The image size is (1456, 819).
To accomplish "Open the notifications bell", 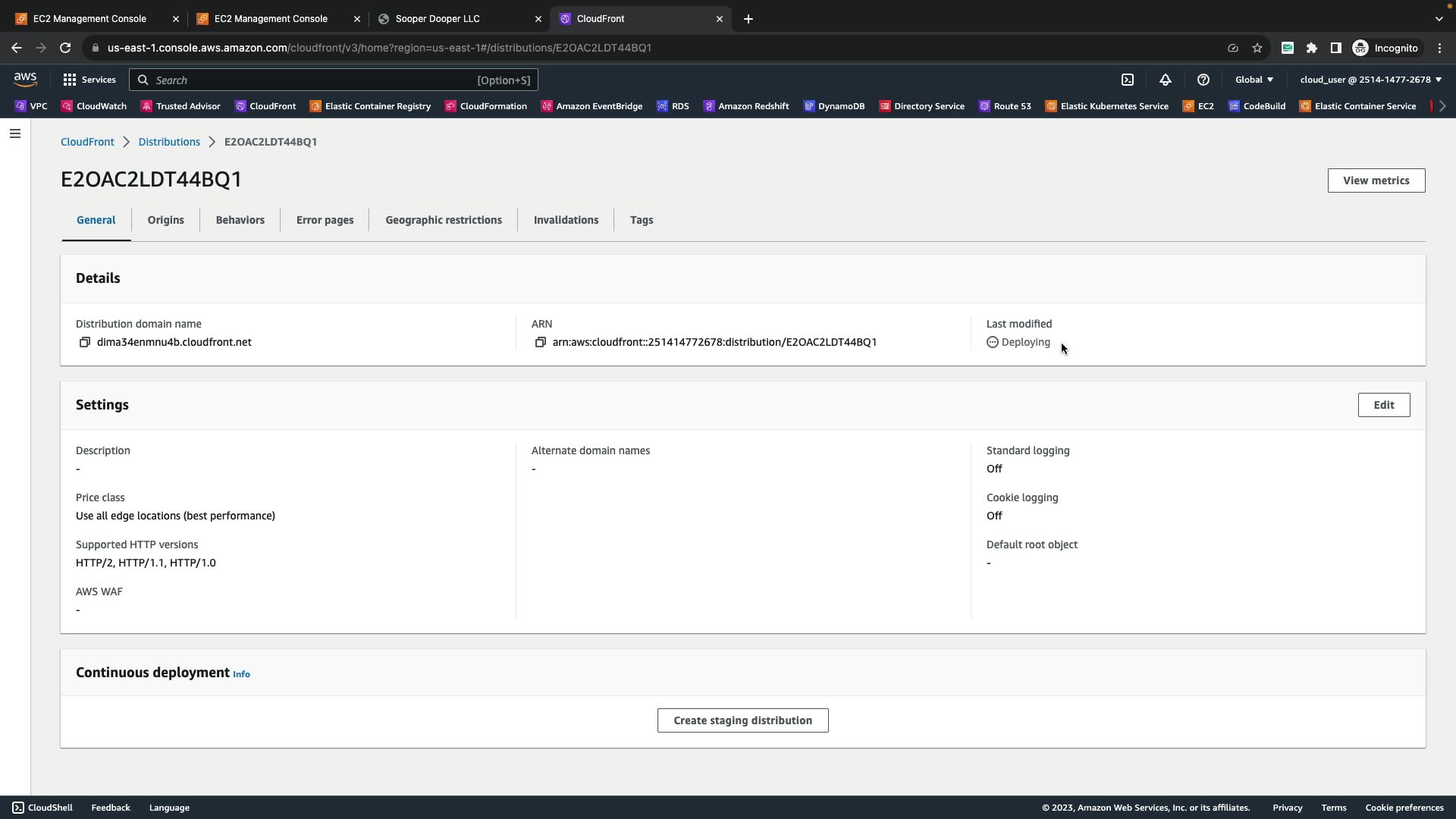I will click(1166, 80).
